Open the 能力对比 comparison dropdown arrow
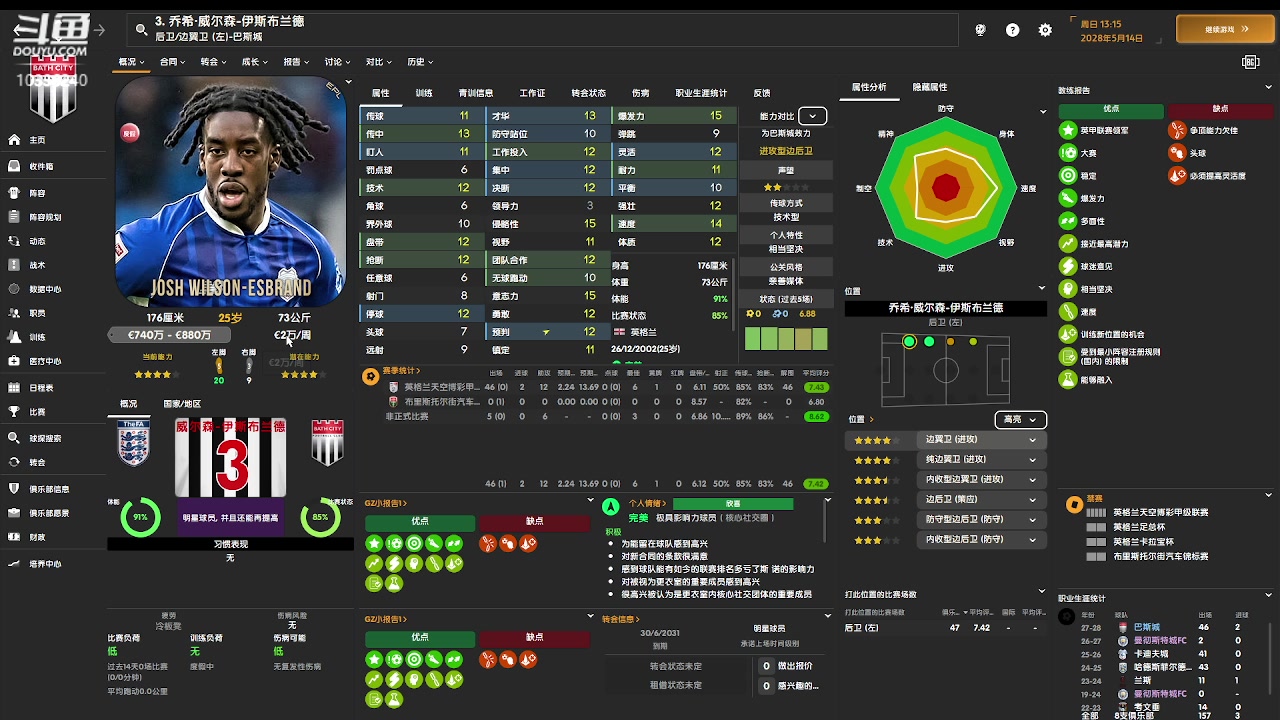1280x720 pixels. pos(812,116)
